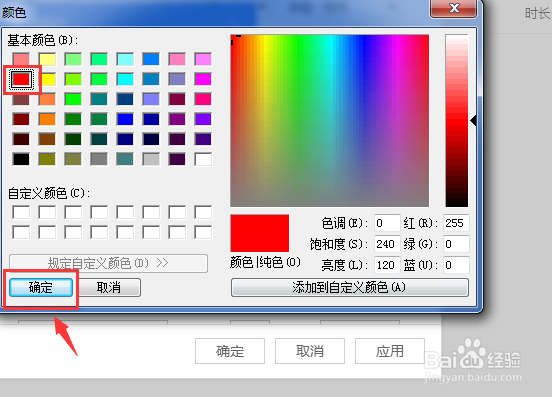Click 确定 in the background window
This screenshot has height=397, width=552.
(x=230, y=351)
